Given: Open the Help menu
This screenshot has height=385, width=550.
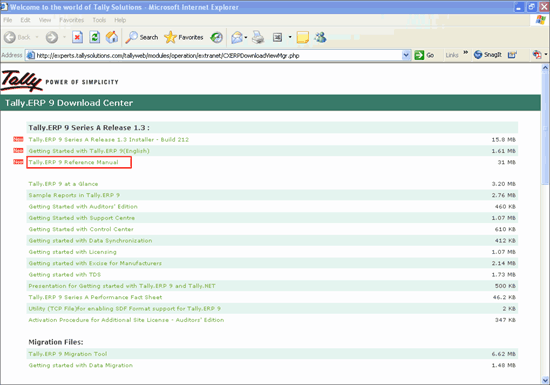Looking at the screenshot, I should pos(120,20).
